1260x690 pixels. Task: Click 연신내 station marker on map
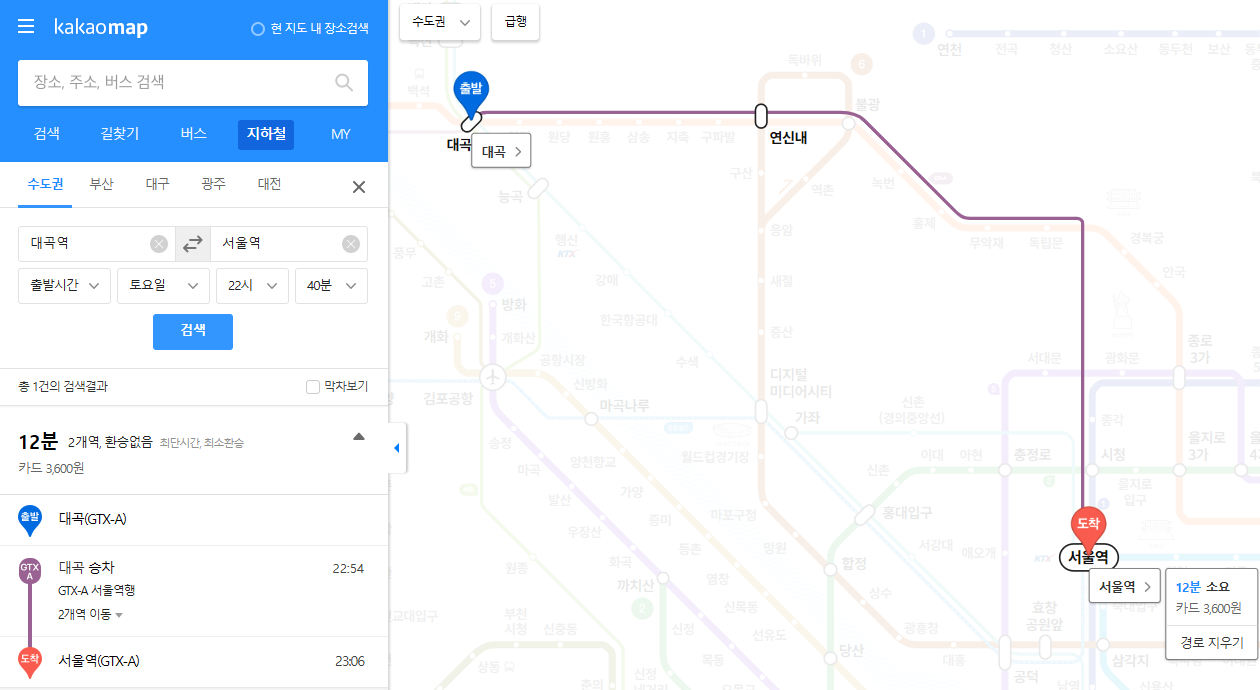761,116
